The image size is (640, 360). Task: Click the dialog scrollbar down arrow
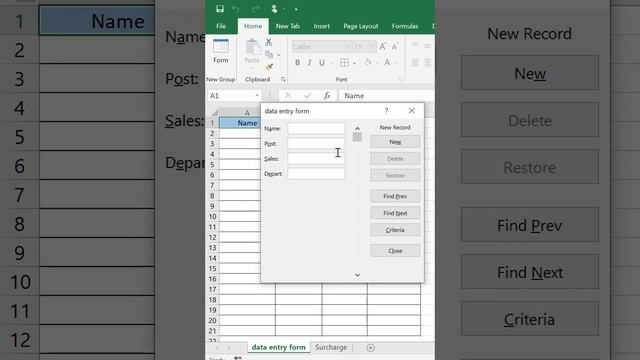357,275
